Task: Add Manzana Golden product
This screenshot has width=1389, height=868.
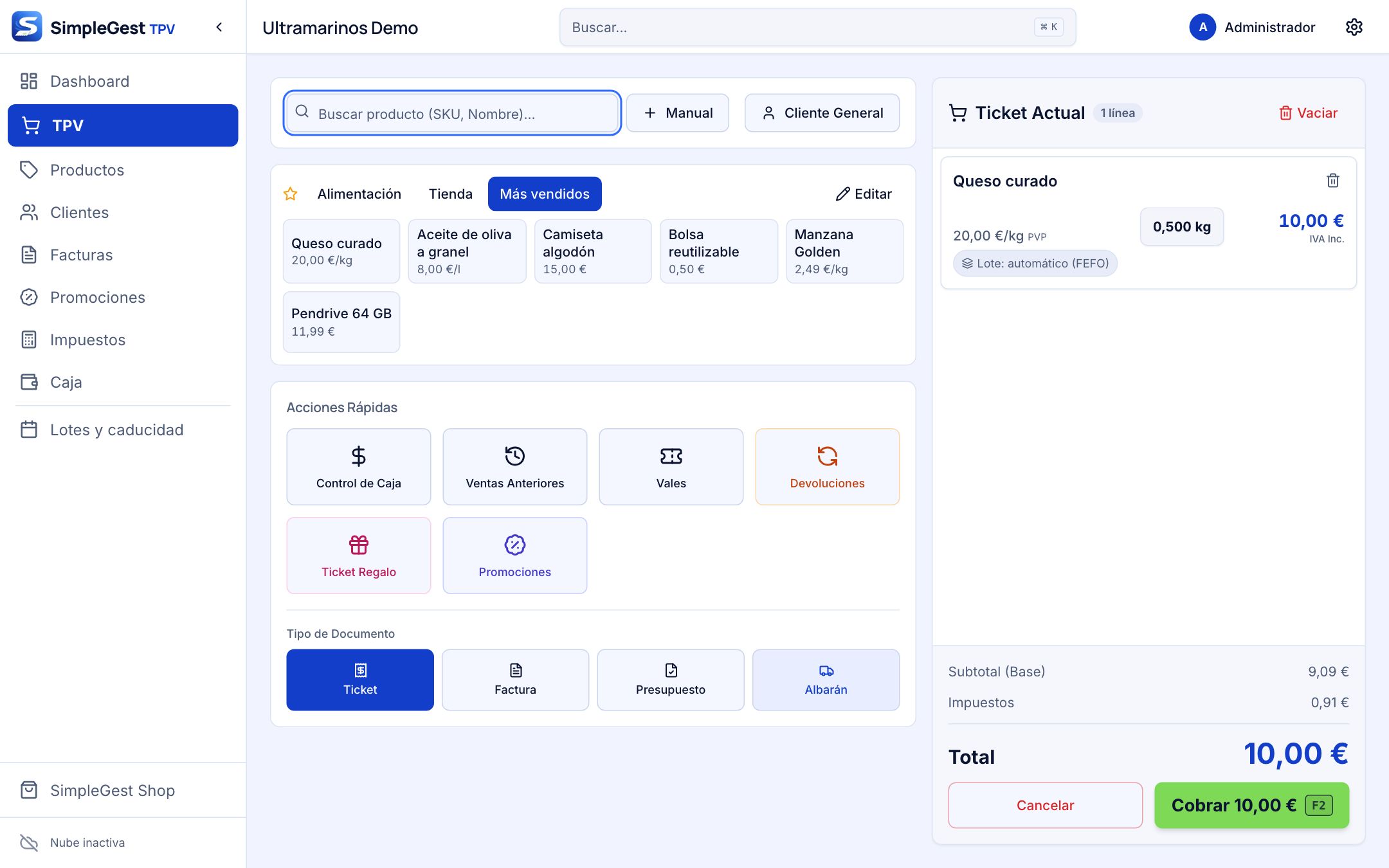Action: click(x=844, y=251)
